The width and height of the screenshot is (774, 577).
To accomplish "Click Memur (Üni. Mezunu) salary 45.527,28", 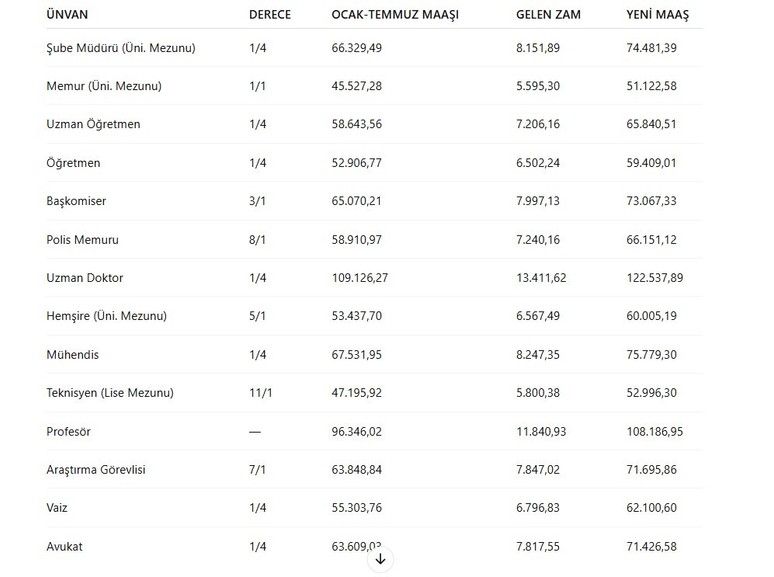I will pos(356,86).
